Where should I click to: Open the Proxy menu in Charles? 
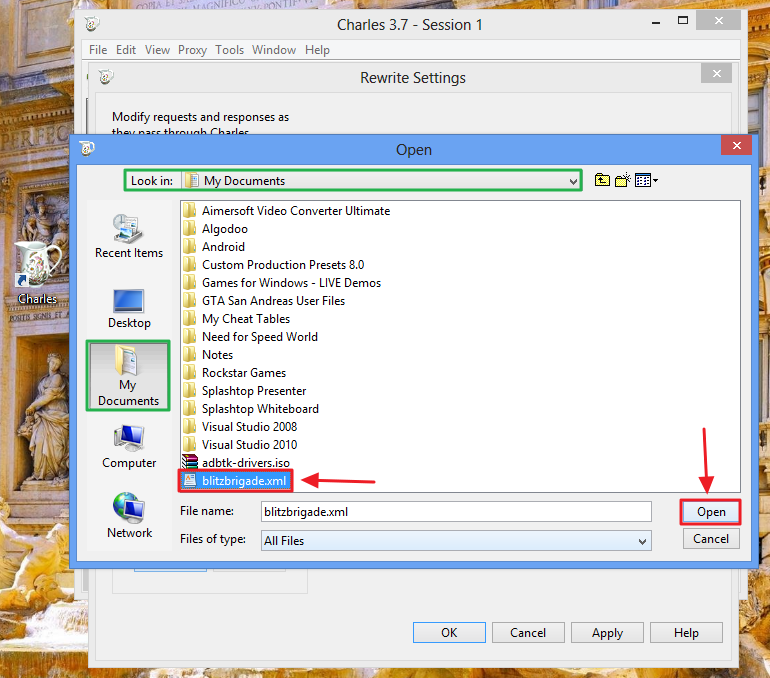(x=192, y=50)
